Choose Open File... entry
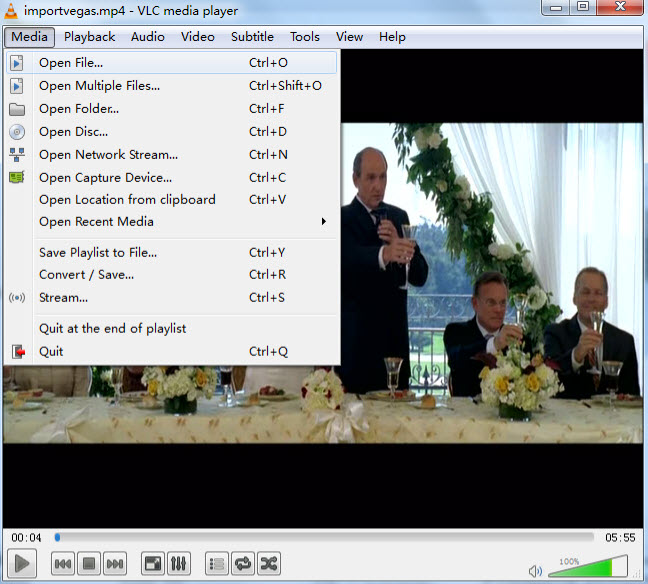Image resolution: width=648 pixels, height=584 pixels. click(x=172, y=63)
